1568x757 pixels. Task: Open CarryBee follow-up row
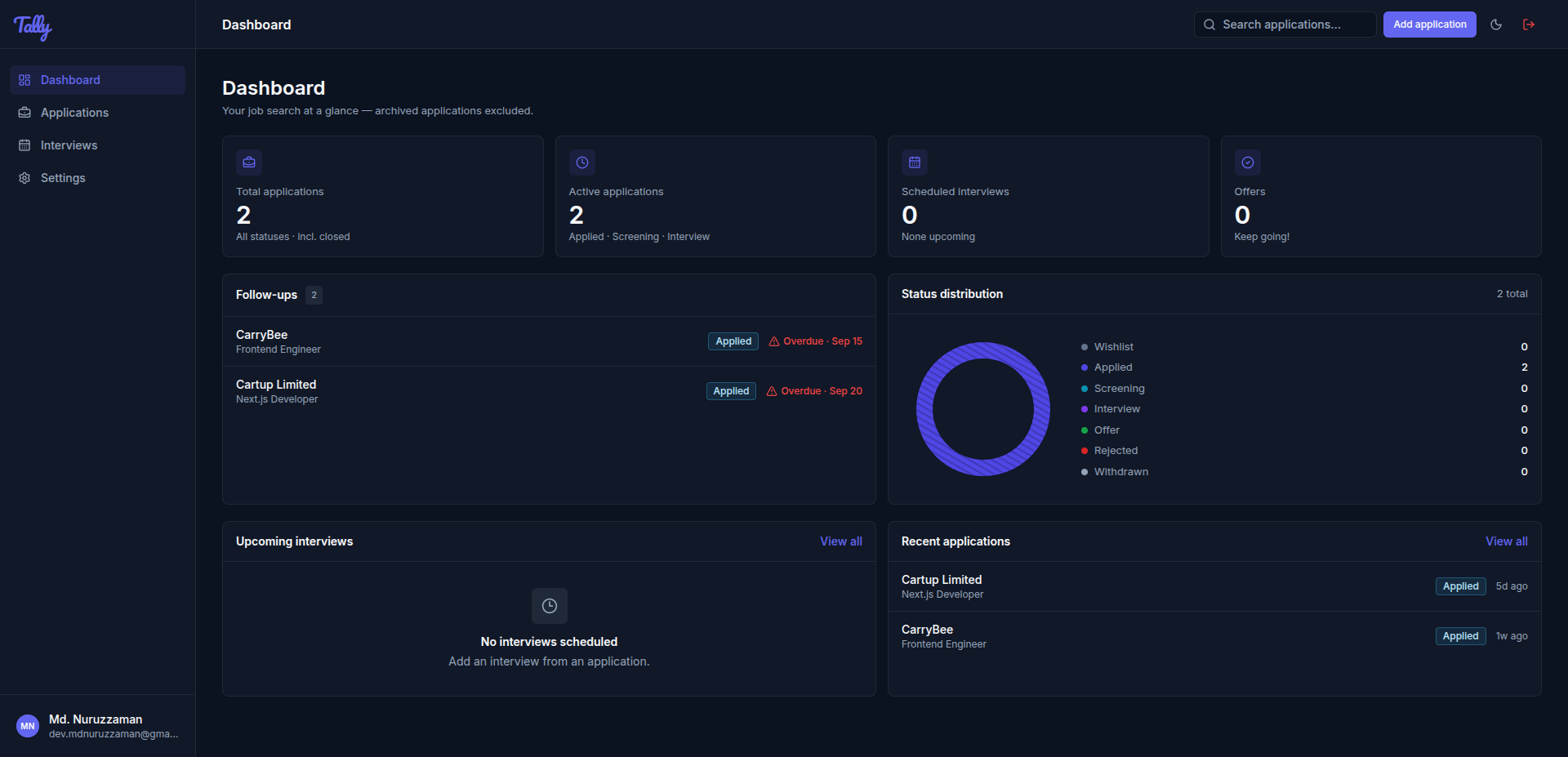pyautogui.click(x=549, y=341)
